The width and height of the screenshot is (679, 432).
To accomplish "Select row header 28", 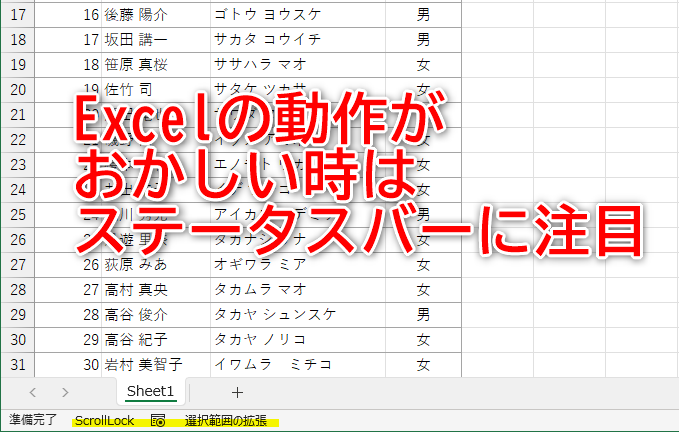I will (x=19, y=289).
